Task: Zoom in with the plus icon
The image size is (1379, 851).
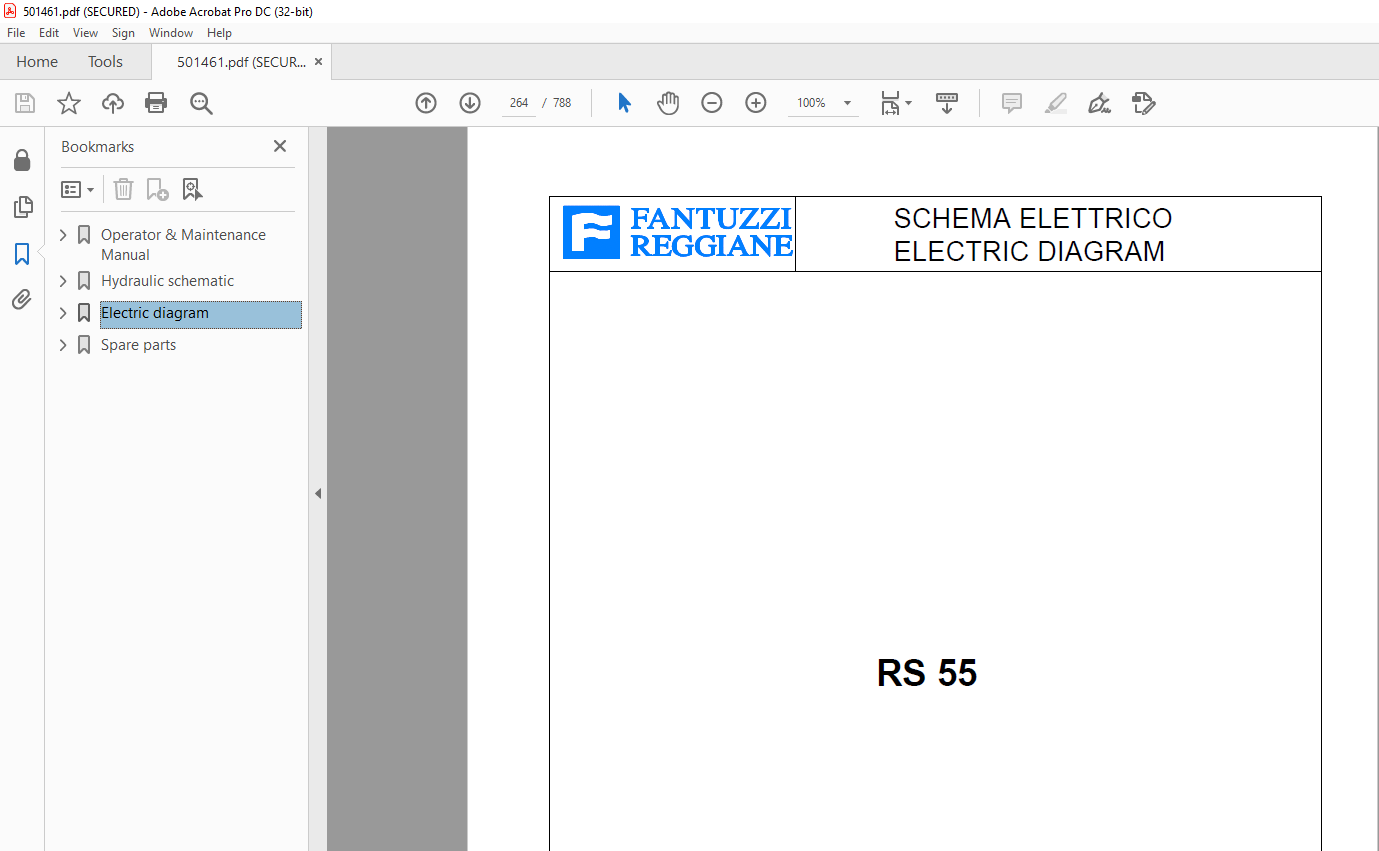Action: click(756, 103)
